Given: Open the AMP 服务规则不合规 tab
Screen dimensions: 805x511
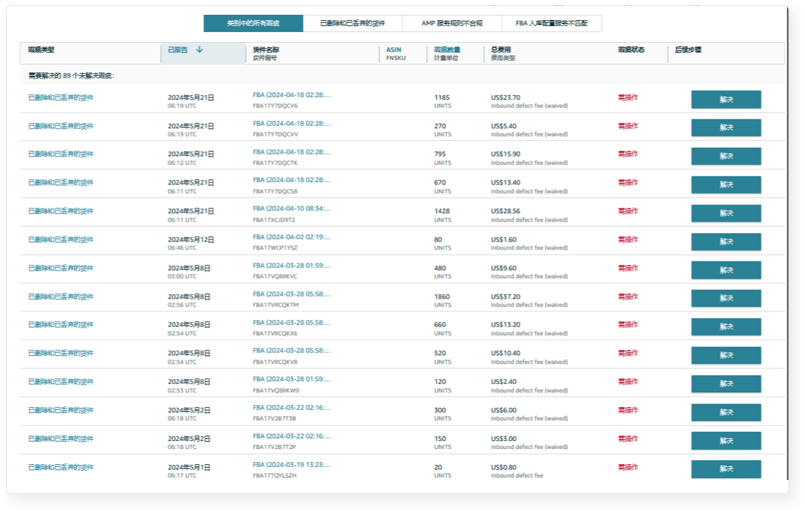Looking at the screenshot, I should click(x=451, y=23).
